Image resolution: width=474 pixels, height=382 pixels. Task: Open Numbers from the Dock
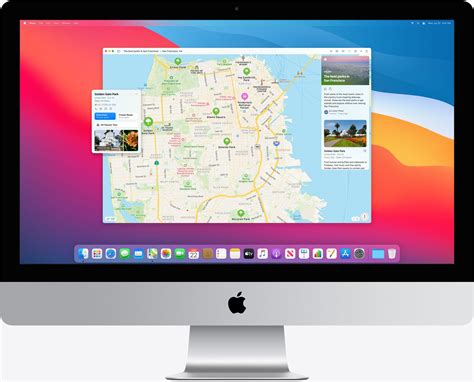coord(318,254)
